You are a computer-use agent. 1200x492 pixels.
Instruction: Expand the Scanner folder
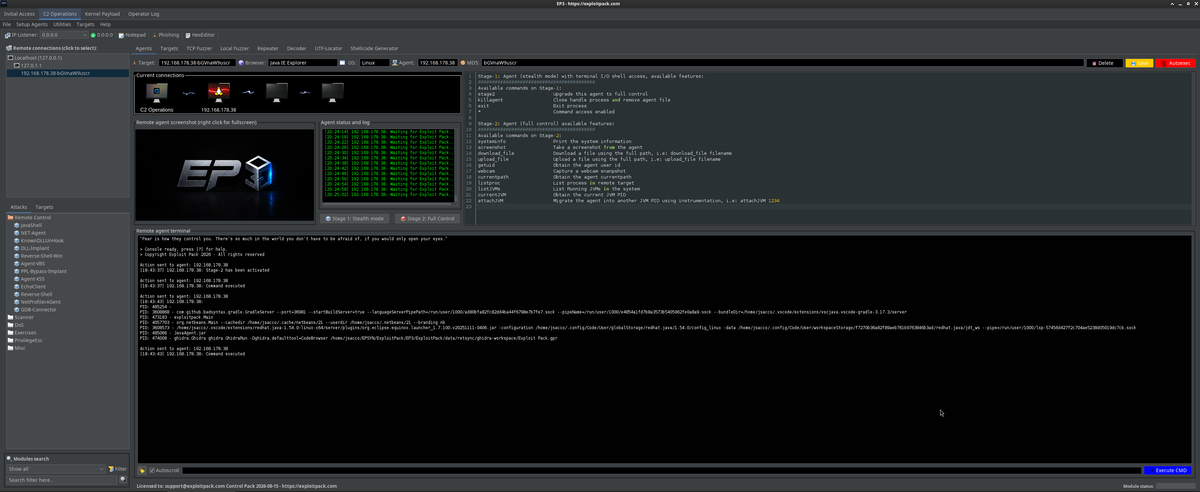[x=19, y=318]
